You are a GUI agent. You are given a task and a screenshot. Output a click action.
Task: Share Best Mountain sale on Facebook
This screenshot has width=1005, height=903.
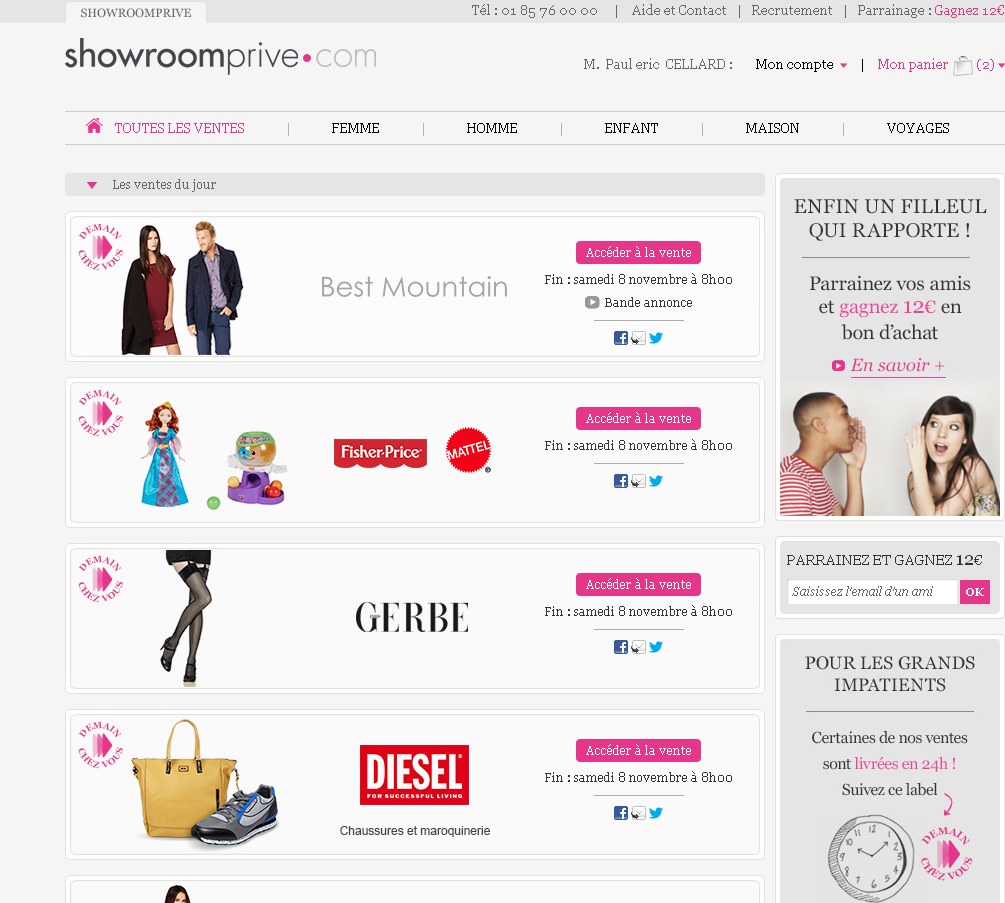click(620, 338)
